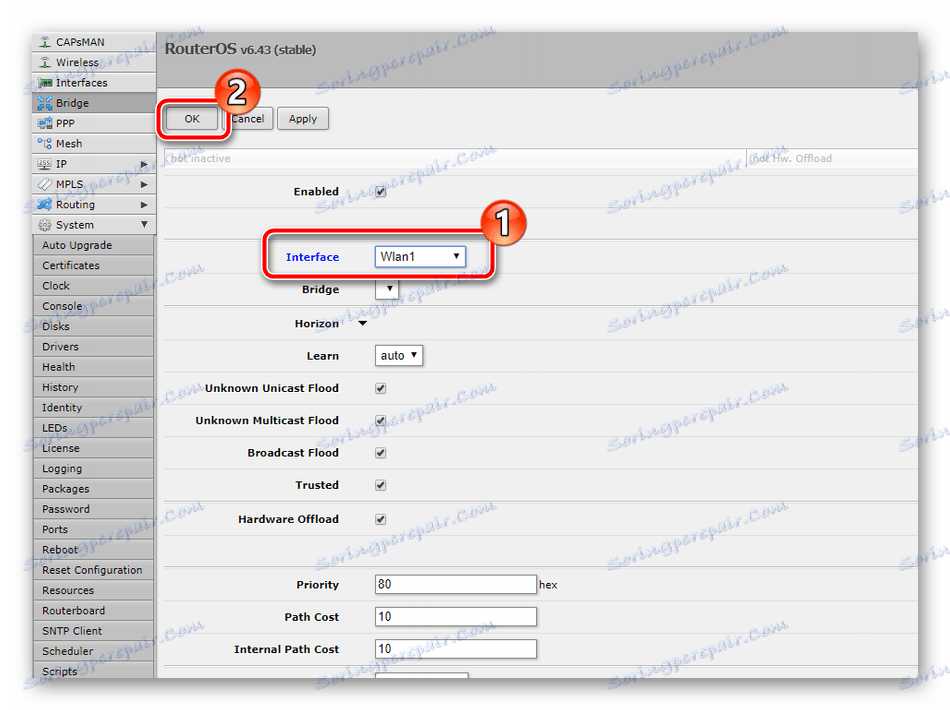Open the Routerboard entry
Viewport: 950px width, 710px height.
click(x=93, y=611)
